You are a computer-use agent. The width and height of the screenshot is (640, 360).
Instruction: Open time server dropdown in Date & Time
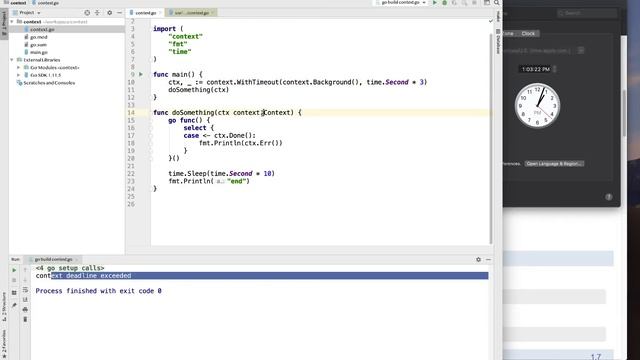pyautogui.click(x=580, y=51)
